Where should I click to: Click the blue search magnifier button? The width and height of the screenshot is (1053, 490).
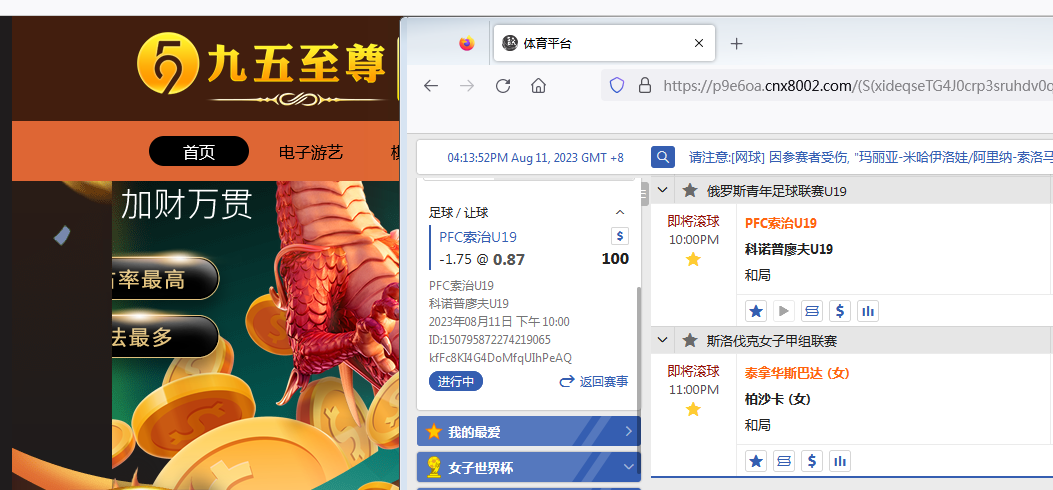point(663,158)
